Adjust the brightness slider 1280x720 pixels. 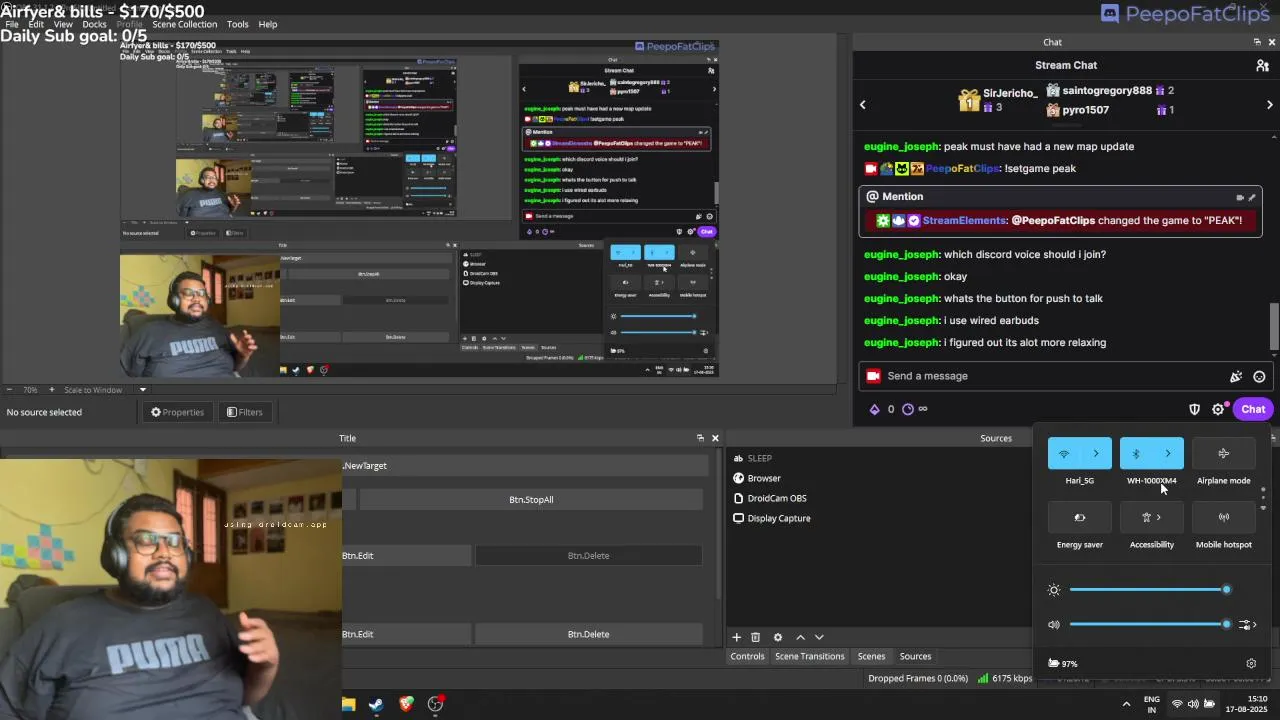pos(1148,590)
